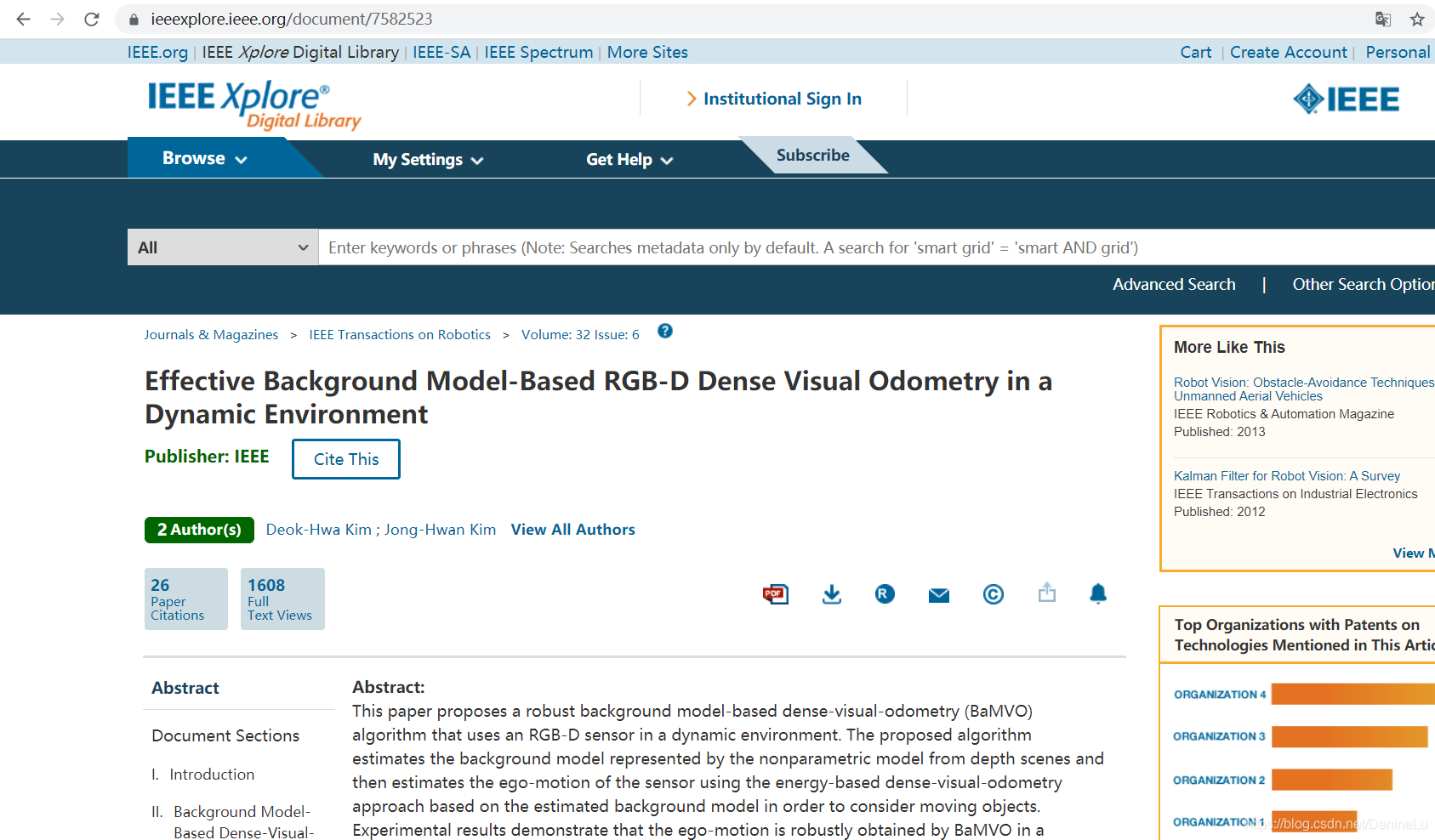Click the Document Sections heading
1435x840 pixels.
point(225,735)
